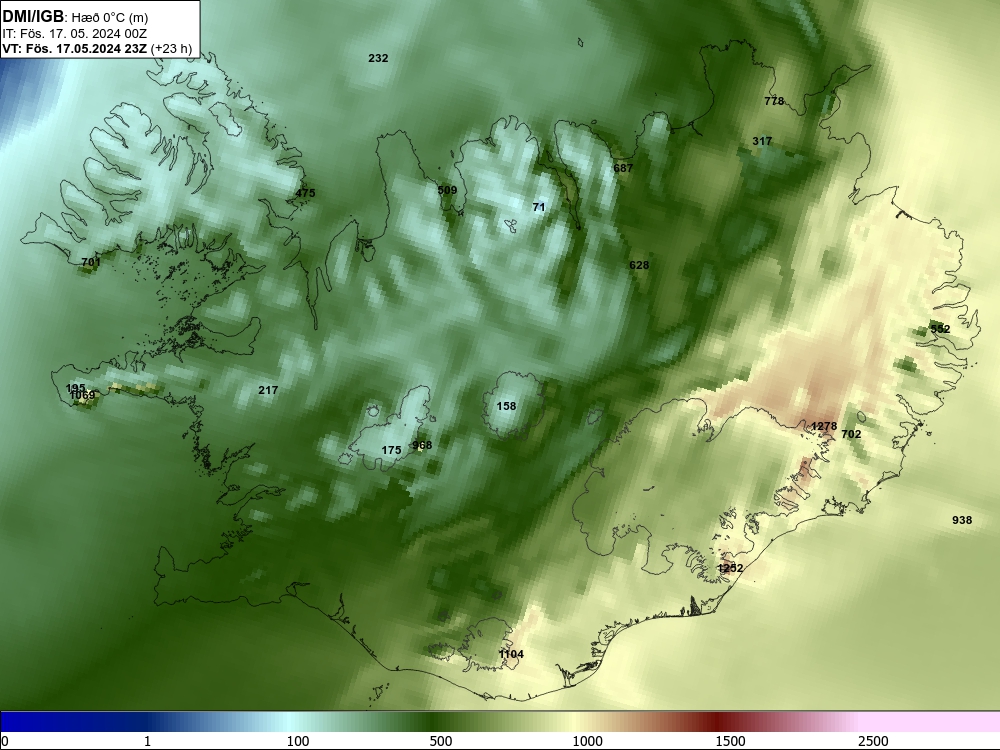Image resolution: width=1000 pixels, height=750 pixels.
Task: Click the map value 195
Action: (x=75, y=388)
